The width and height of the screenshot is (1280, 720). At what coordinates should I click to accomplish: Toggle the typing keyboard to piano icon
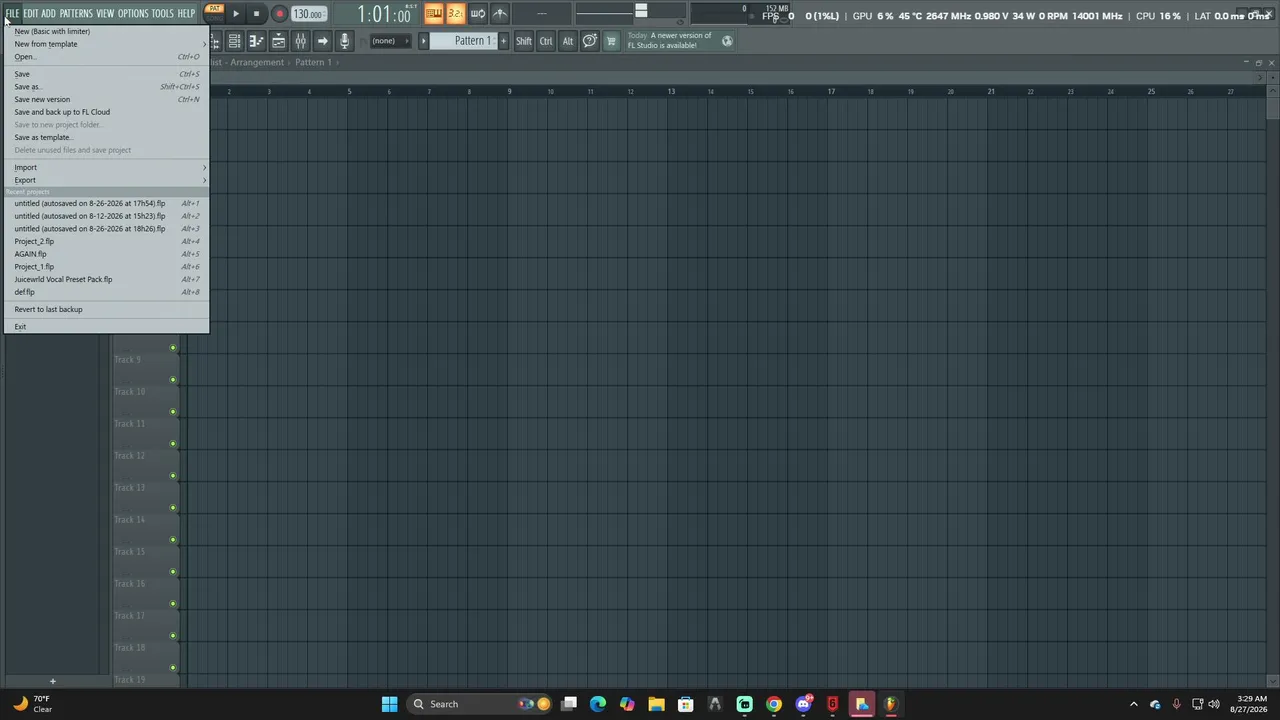click(x=434, y=13)
